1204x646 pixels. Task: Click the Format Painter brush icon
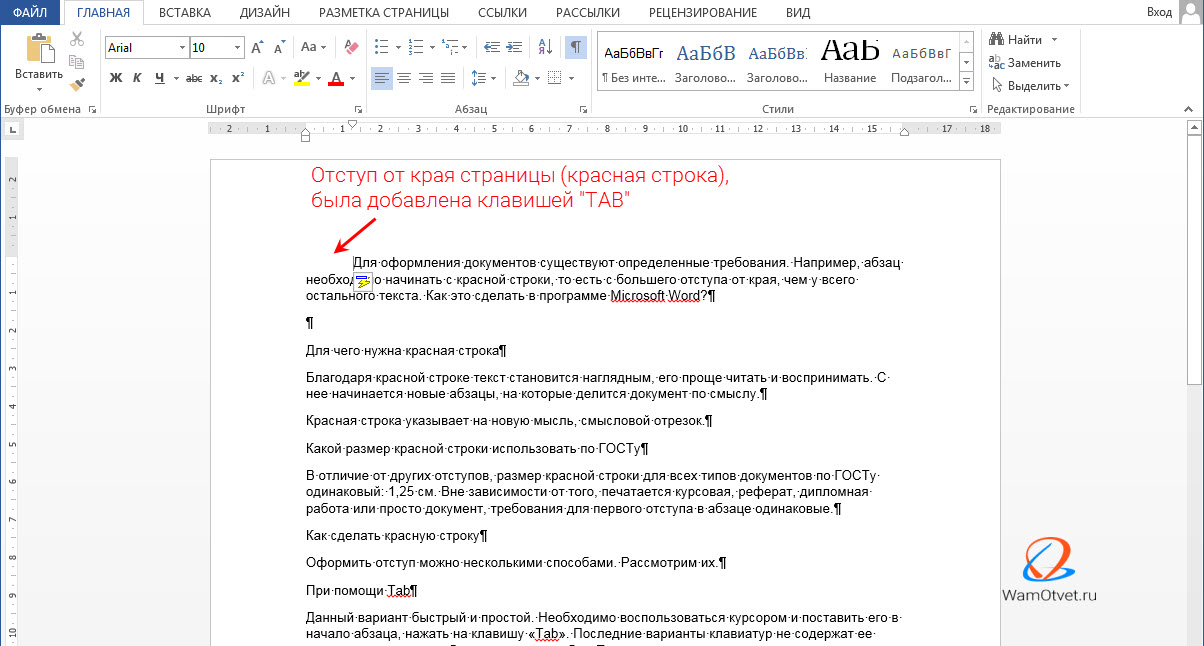pos(77,83)
